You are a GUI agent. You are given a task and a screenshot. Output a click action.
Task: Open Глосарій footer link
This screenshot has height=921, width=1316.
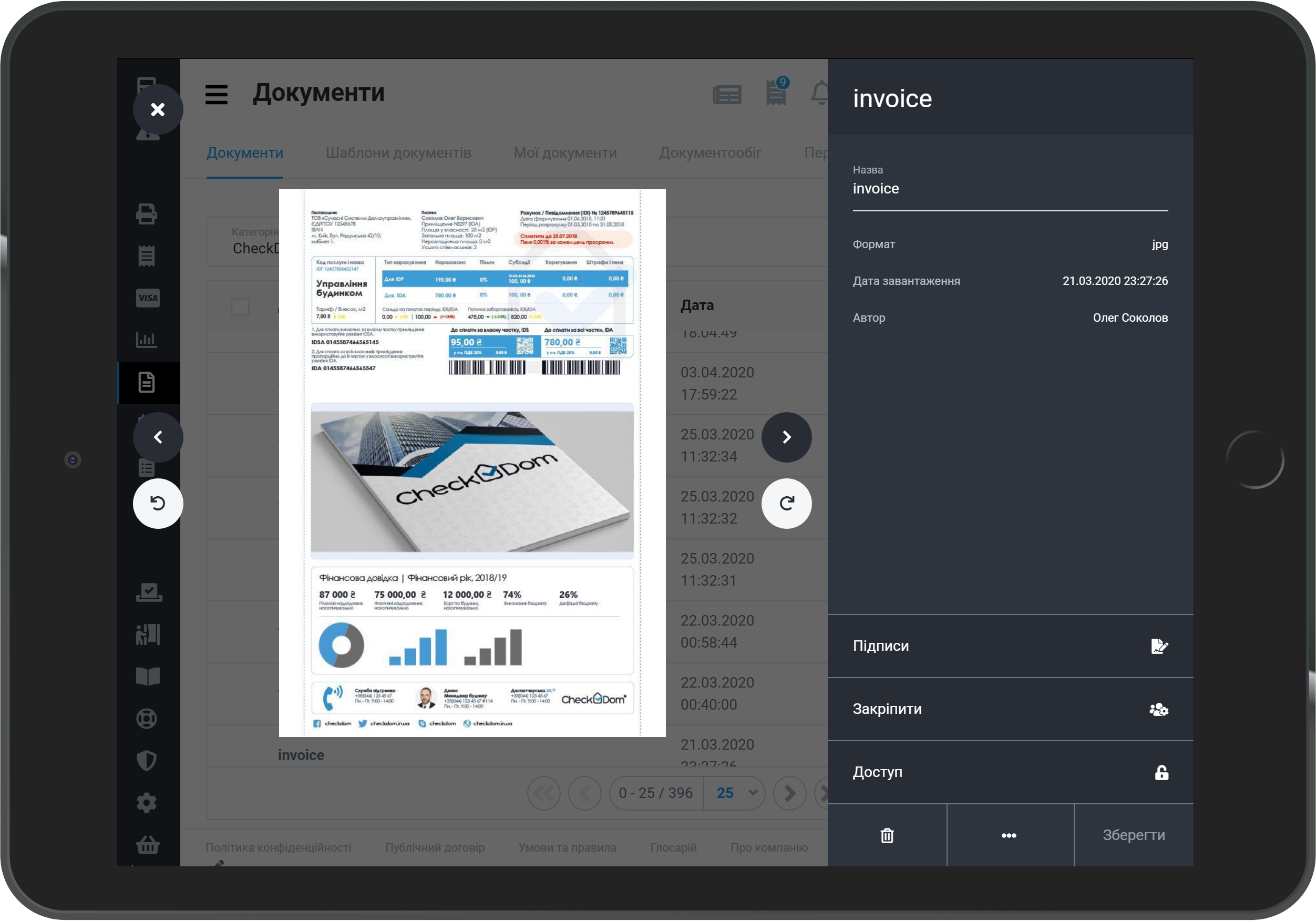673,847
